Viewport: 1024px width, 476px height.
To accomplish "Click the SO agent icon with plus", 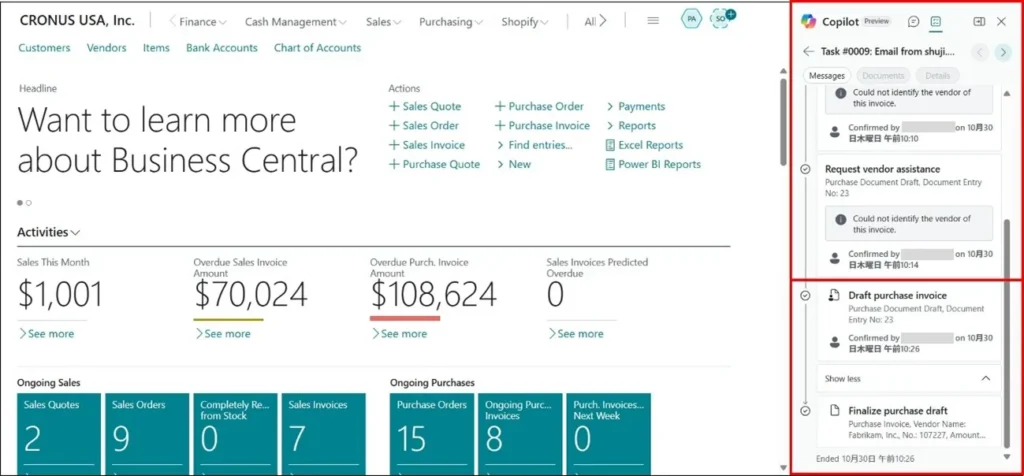I will click(720, 20).
